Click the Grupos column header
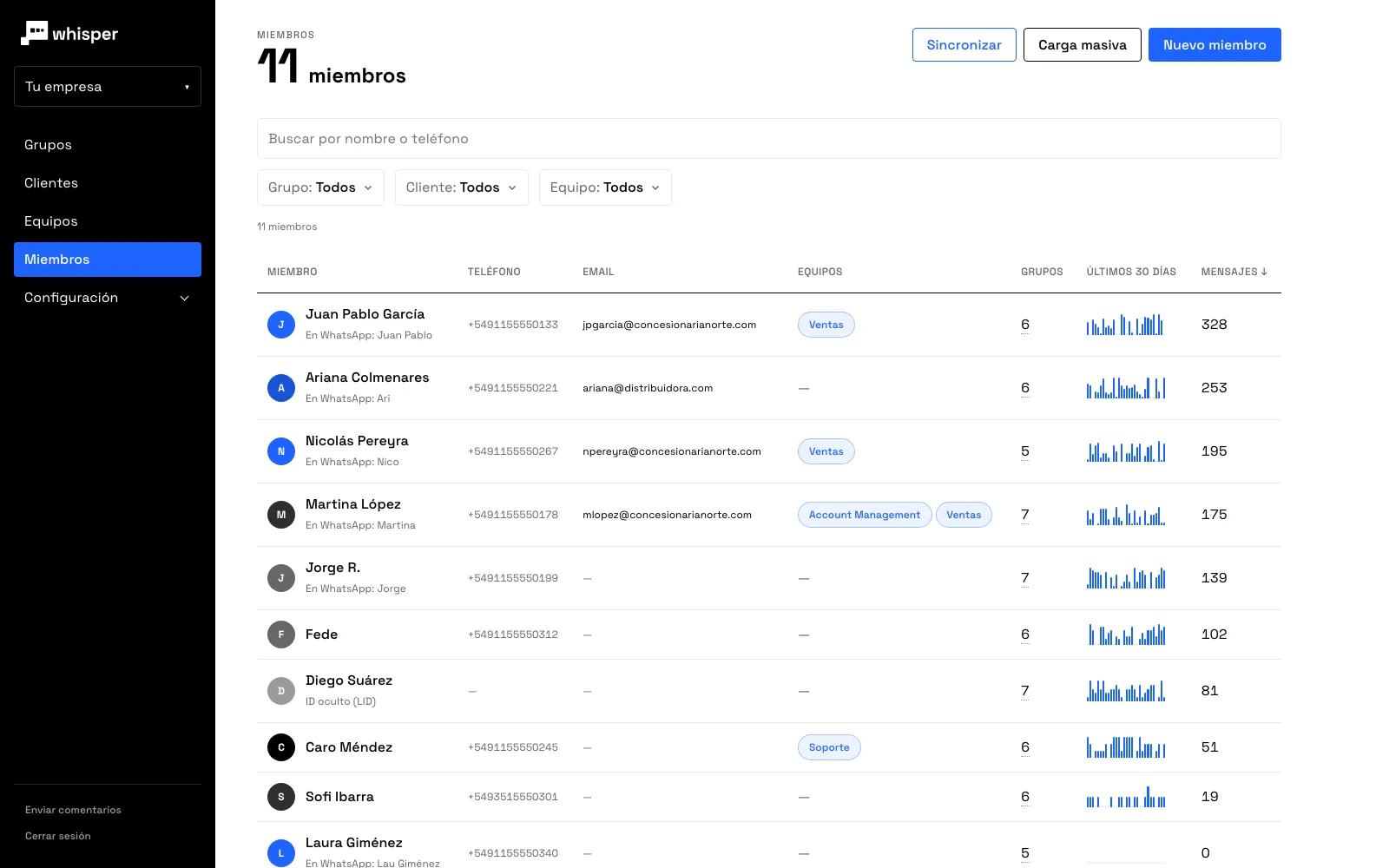 [x=1042, y=272]
